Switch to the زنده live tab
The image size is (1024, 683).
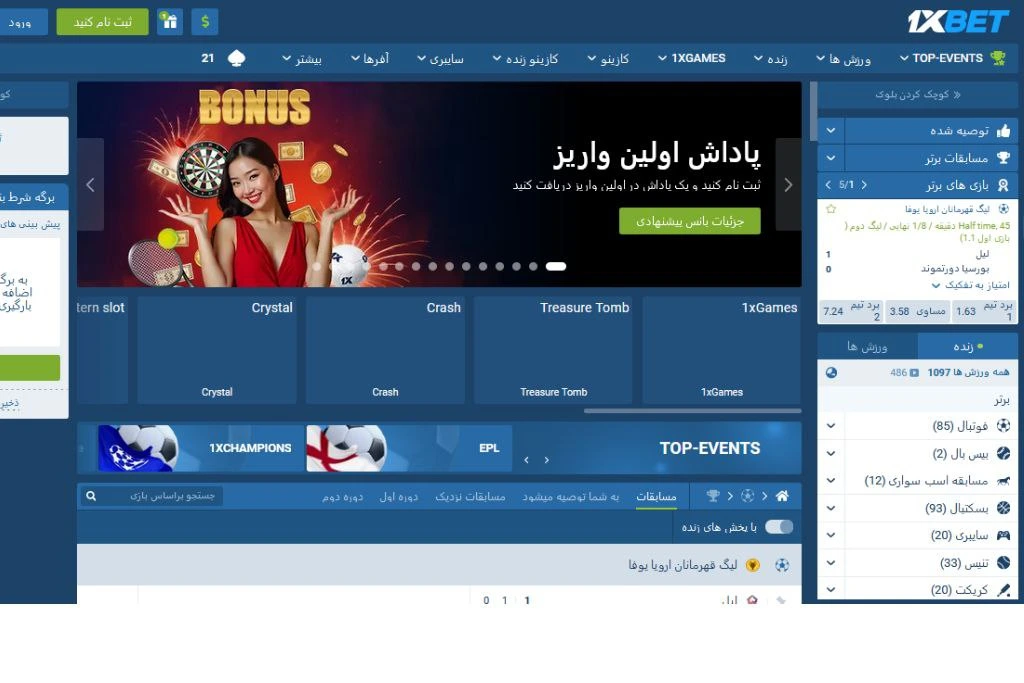[x=967, y=346]
